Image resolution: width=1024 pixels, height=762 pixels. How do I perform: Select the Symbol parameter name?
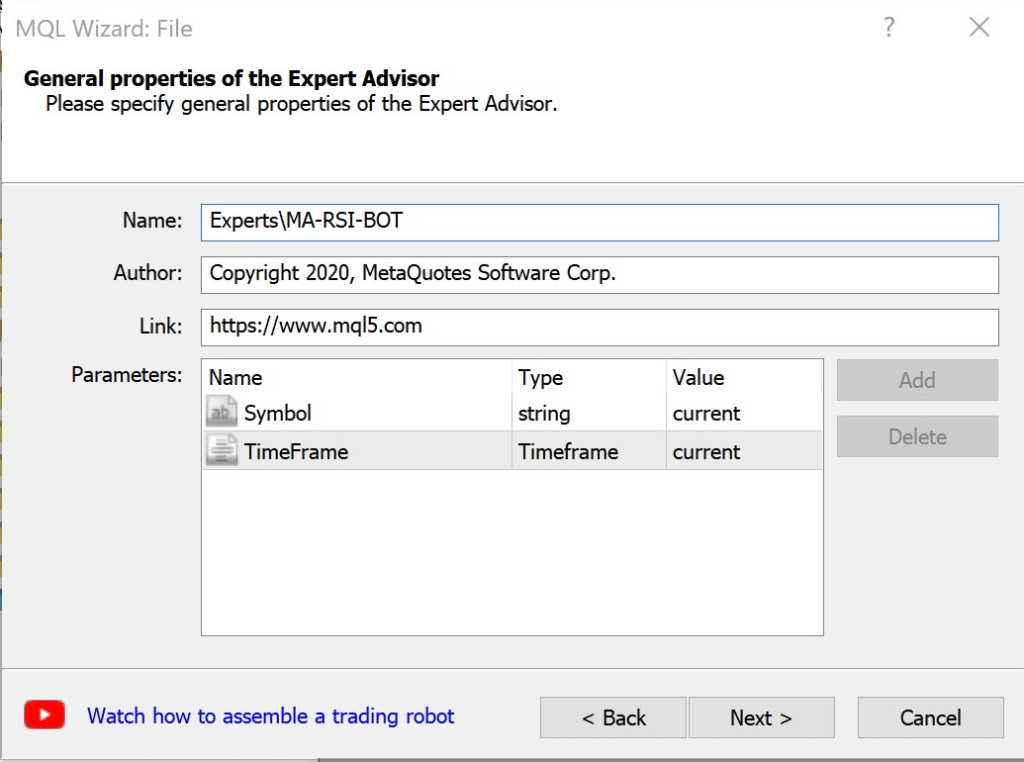pos(278,414)
